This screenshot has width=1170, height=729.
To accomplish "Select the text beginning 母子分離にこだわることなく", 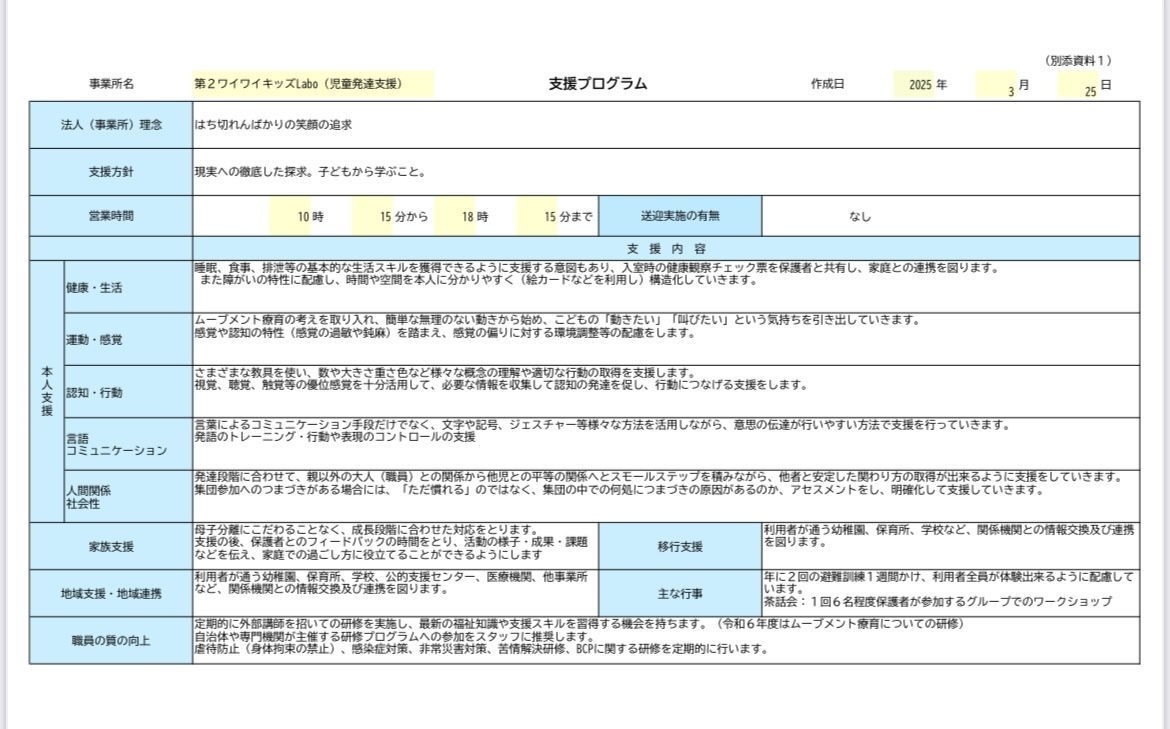I will pyautogui.click(x=391, y=542).
